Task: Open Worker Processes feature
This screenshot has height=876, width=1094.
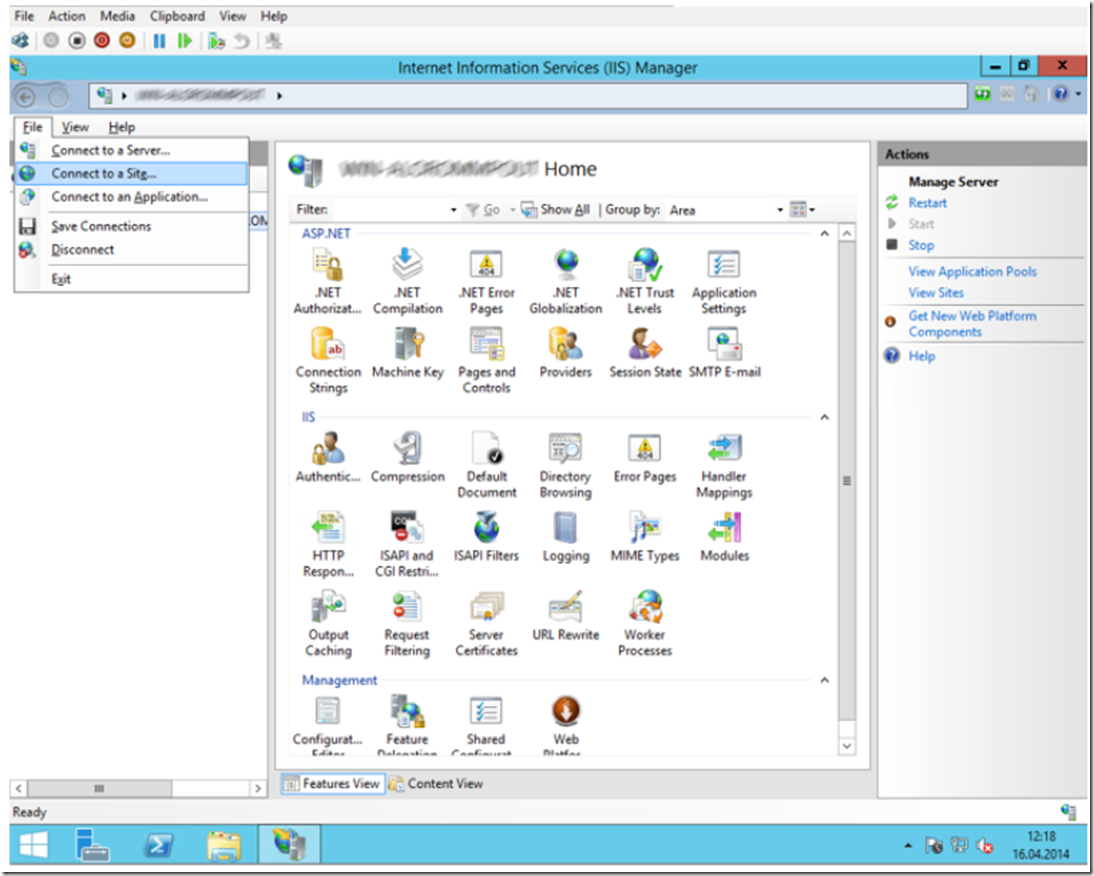Action: click(x=645, y=624)
